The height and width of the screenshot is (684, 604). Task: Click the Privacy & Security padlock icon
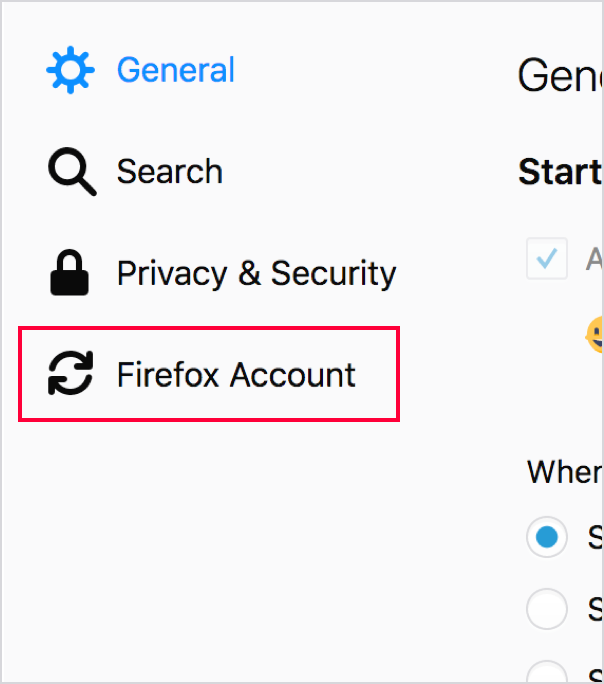(70, 273)
